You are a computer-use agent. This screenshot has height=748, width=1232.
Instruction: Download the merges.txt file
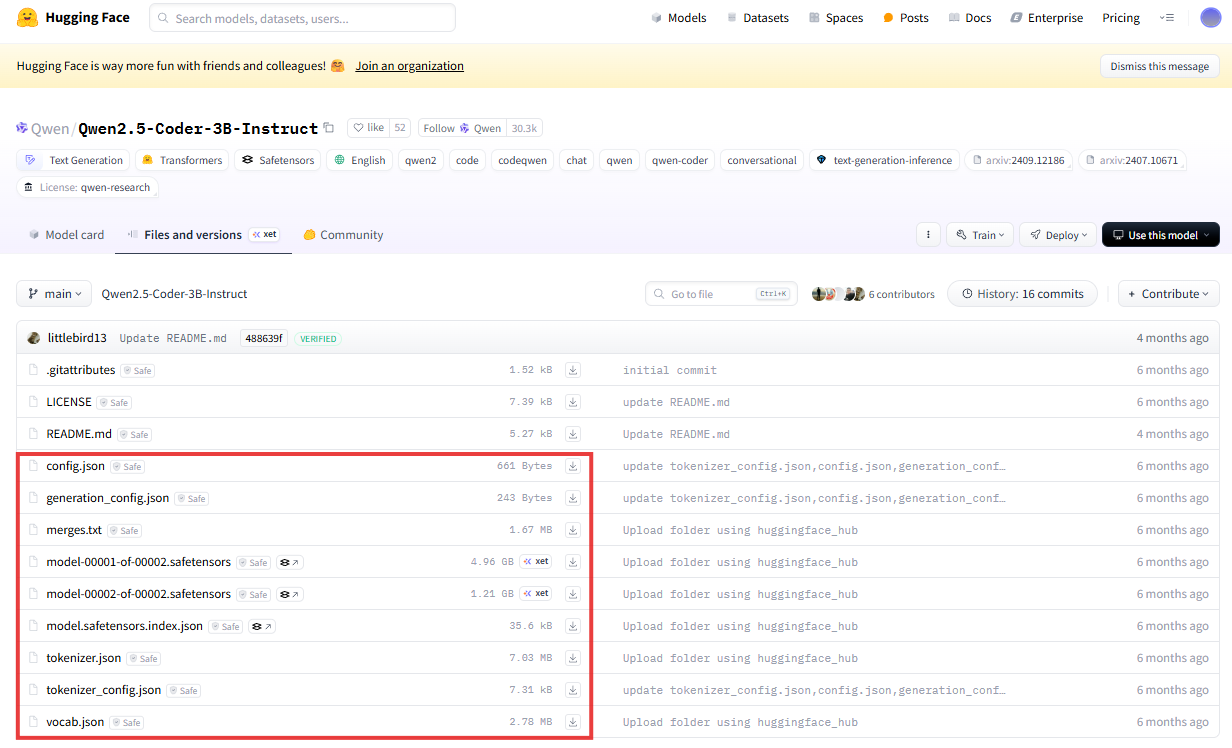(573, 530)
